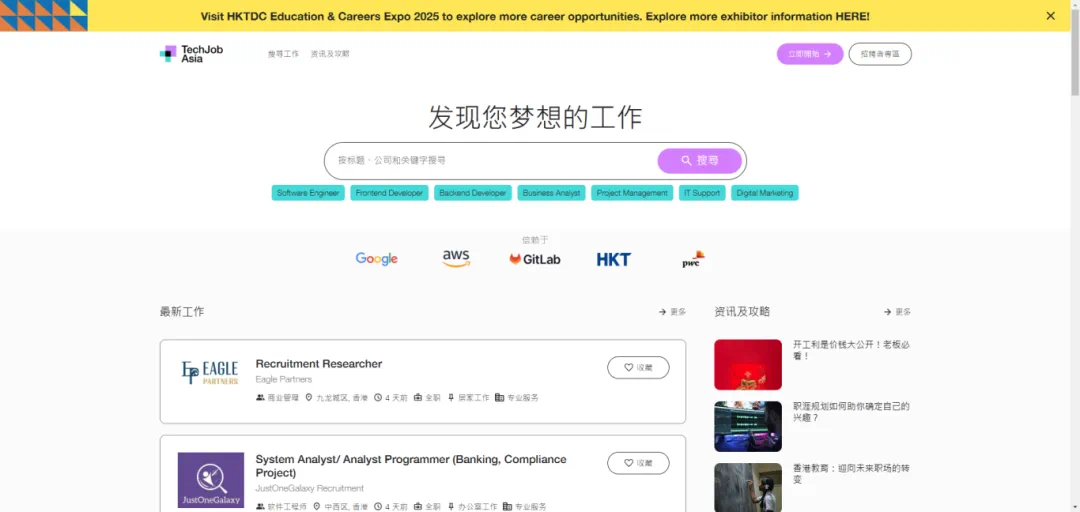1080x512 pixels.
Task: Toggle the heart 收藏 button for Recruitment Researcher
Action: coord(638,368)
